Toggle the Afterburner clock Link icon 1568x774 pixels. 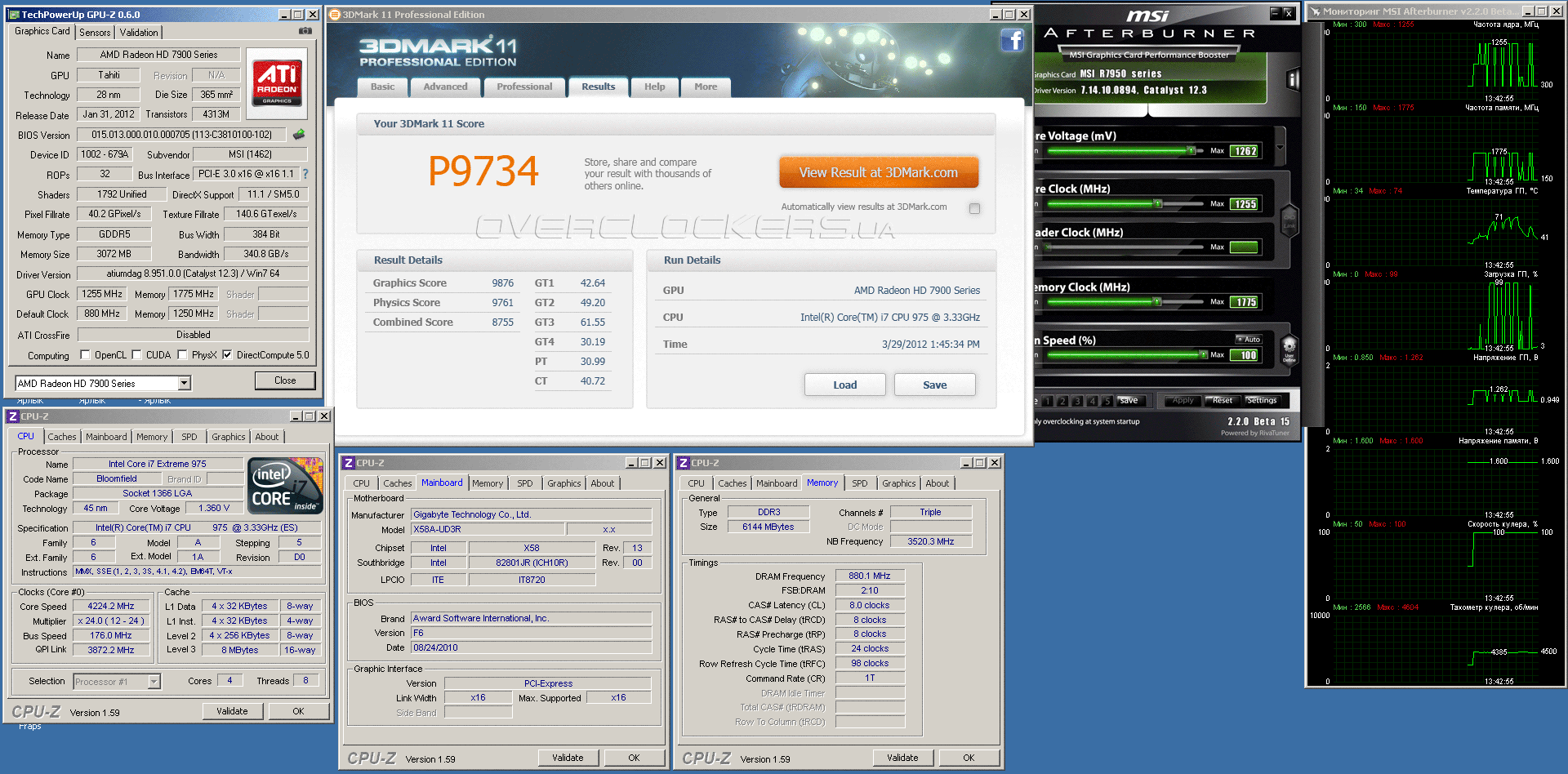pyautogui.click(x=1290, y=220)
